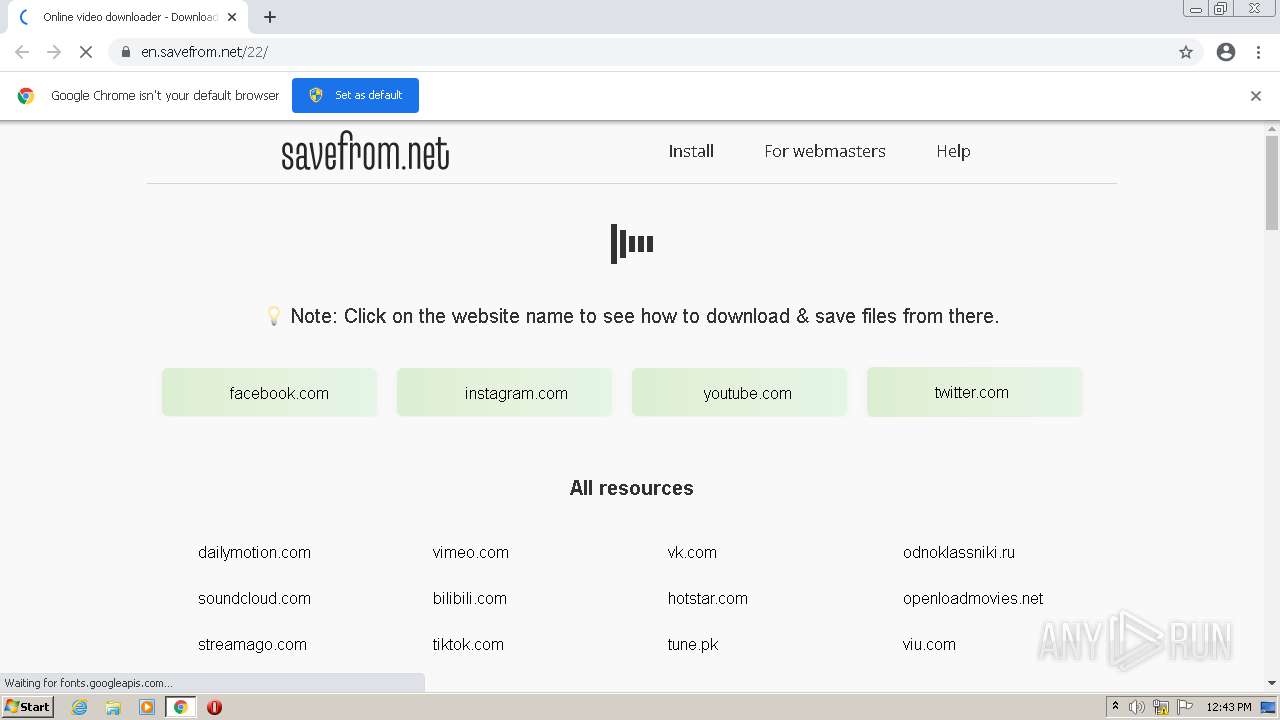Click the scrollbar up arrow
This screenshot has height=720, width=1280.
point(1272,128)
